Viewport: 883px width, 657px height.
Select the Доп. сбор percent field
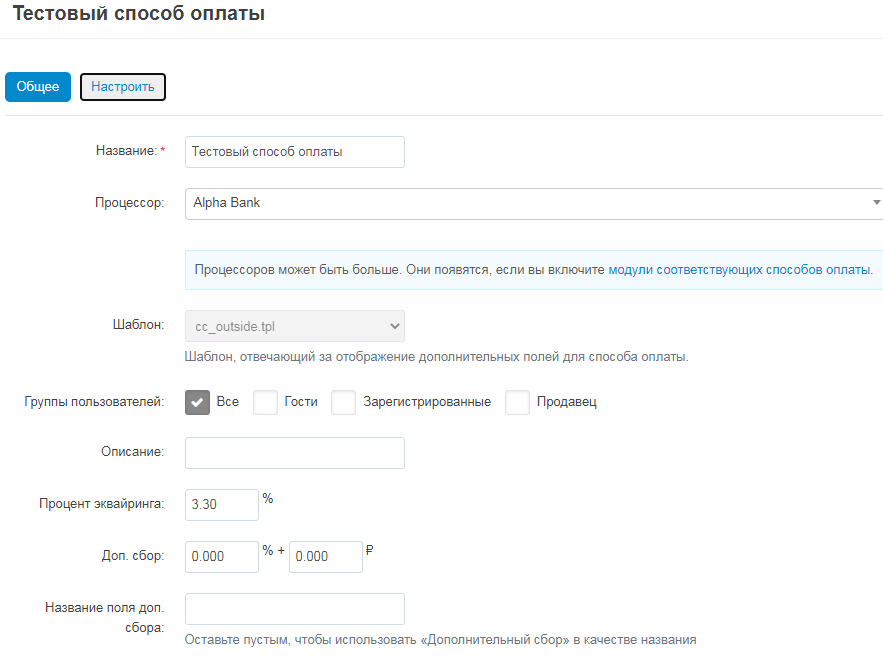pyautogui.click(x=222, y=557)
